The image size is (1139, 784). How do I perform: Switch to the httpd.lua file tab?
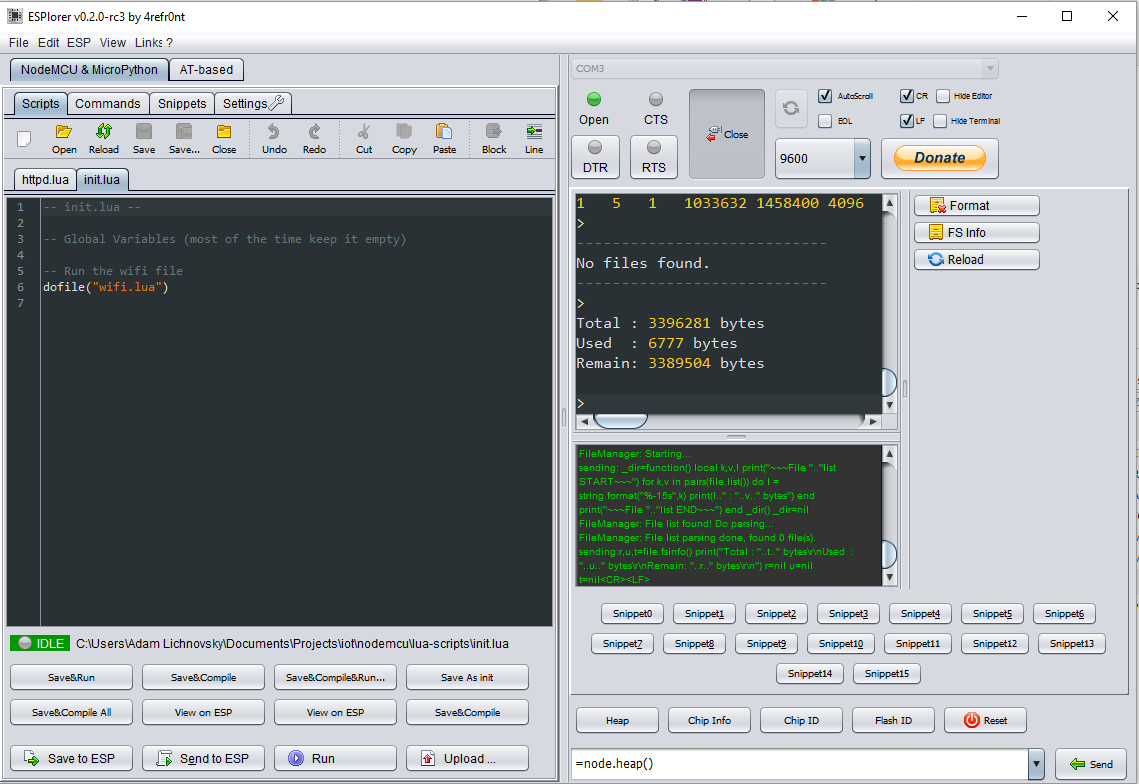pos(44,180)
